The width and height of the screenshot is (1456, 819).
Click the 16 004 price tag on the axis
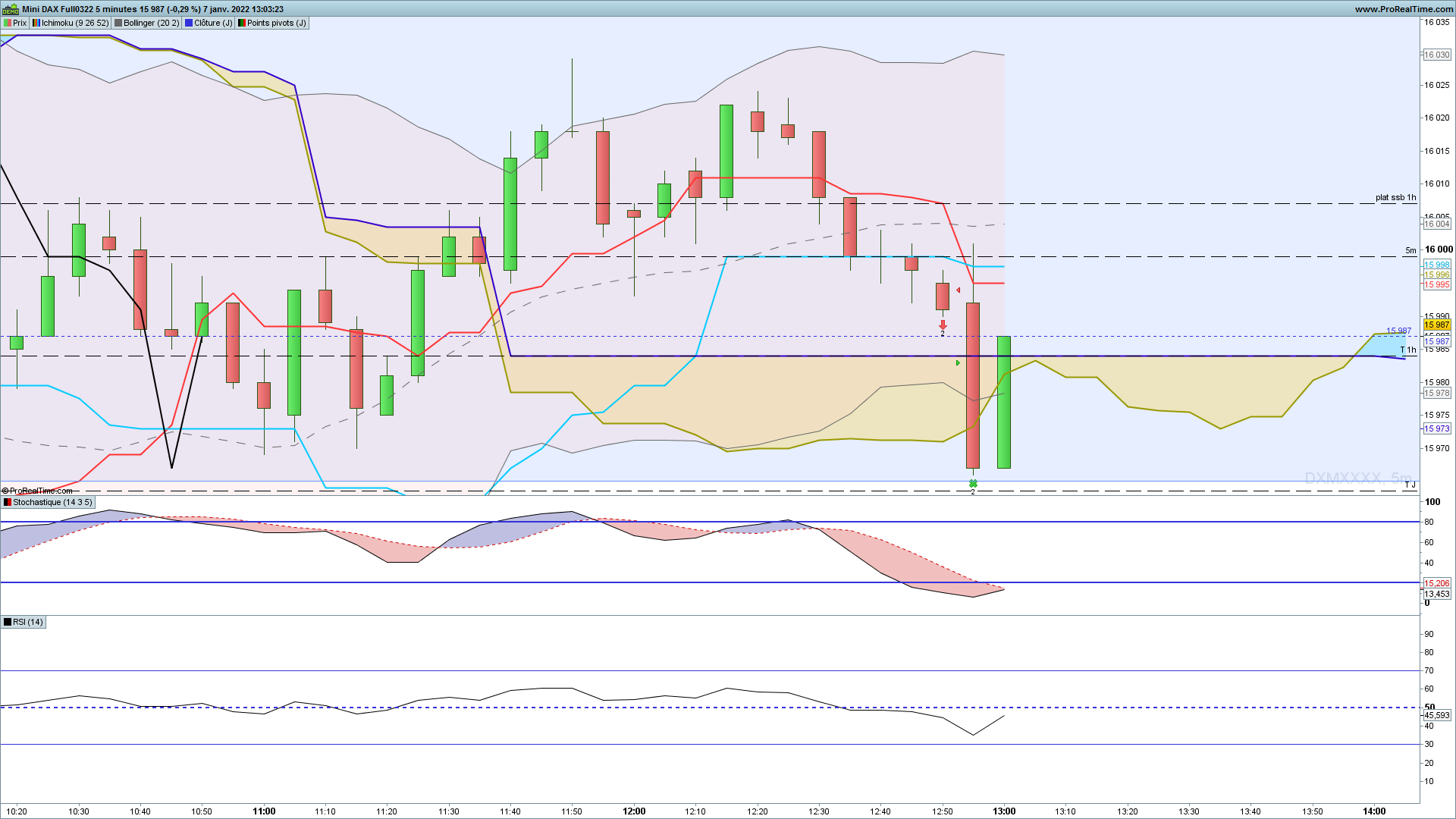1437,224
